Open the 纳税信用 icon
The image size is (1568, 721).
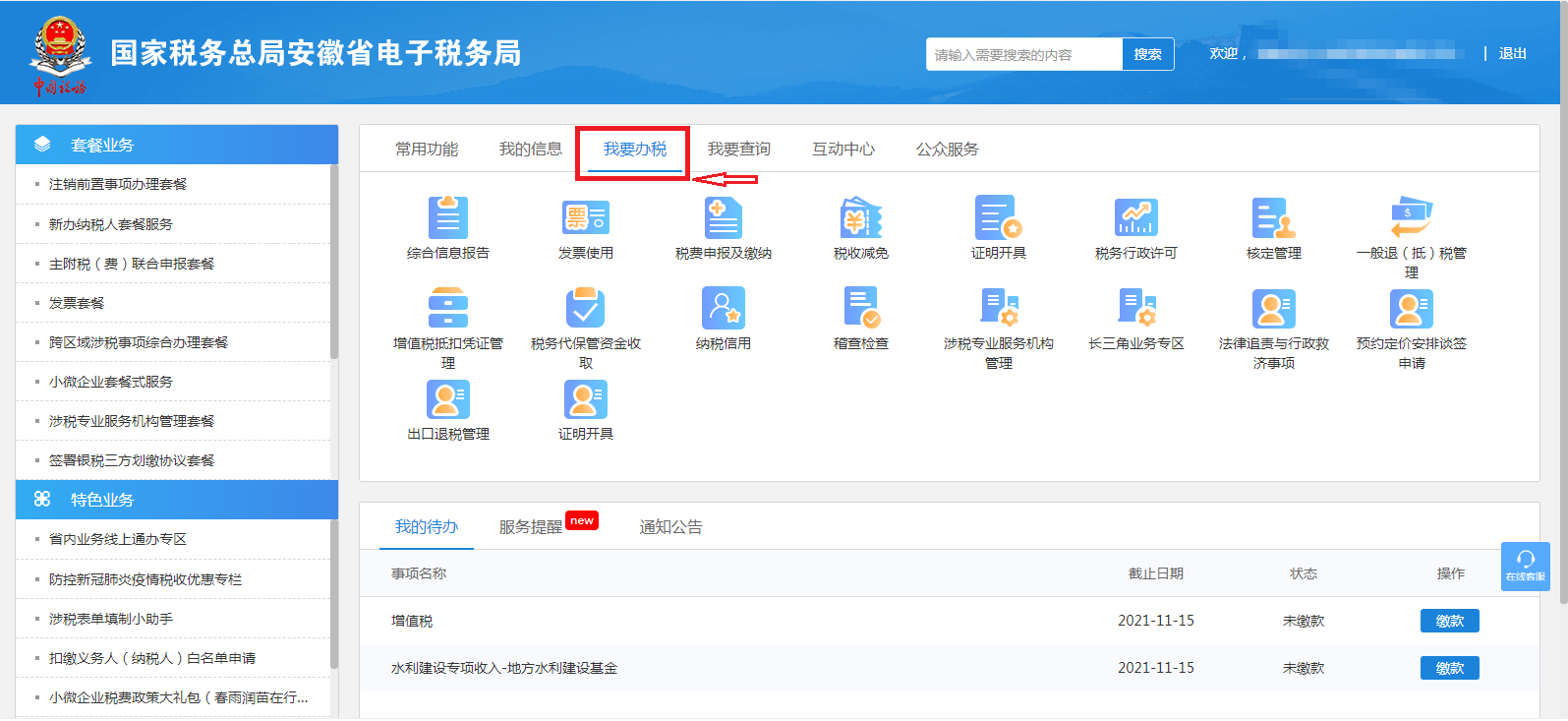point(724,308)
